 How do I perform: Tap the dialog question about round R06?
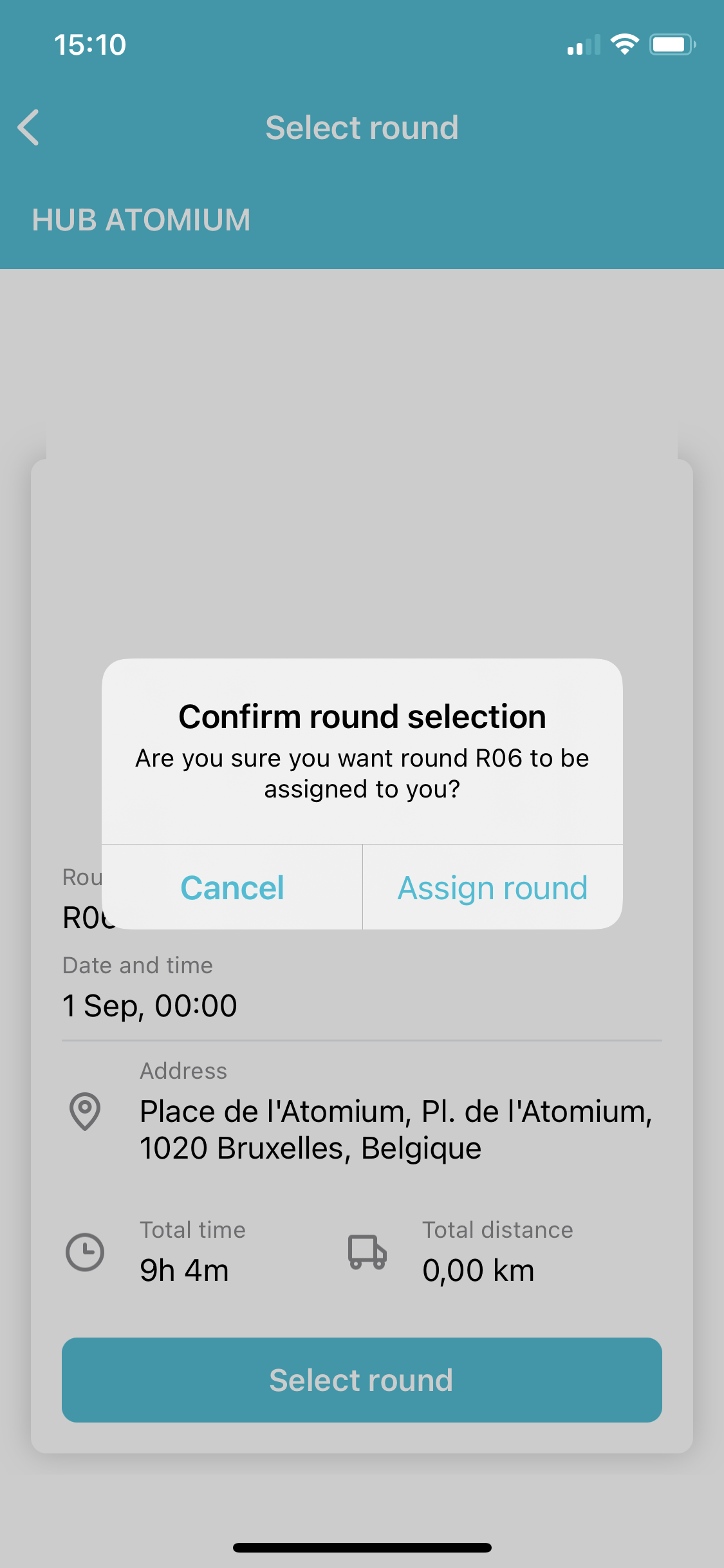[x=362, y=774]
